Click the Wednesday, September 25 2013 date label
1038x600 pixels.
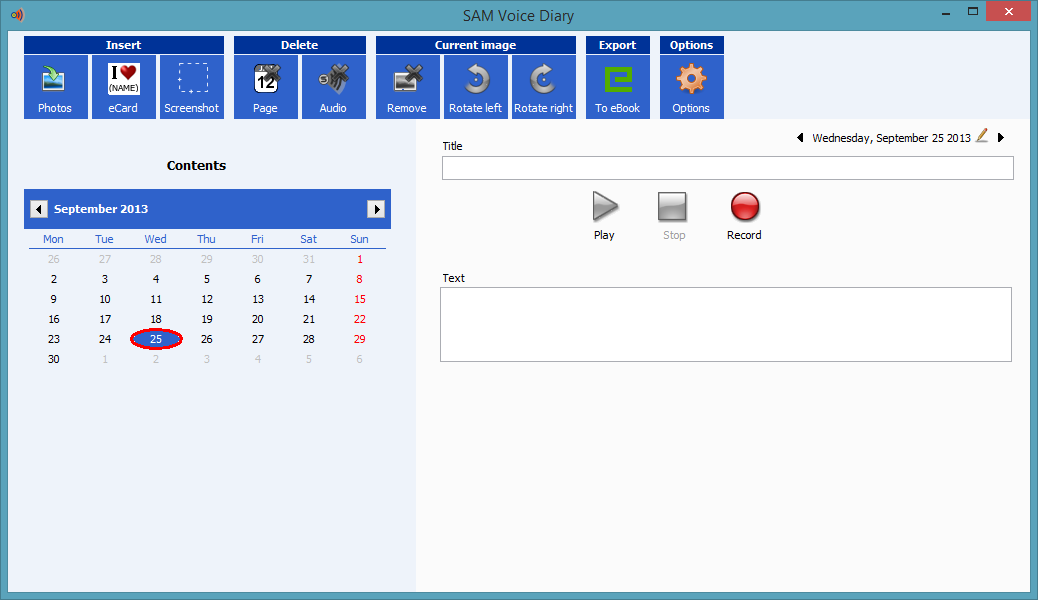891,138
